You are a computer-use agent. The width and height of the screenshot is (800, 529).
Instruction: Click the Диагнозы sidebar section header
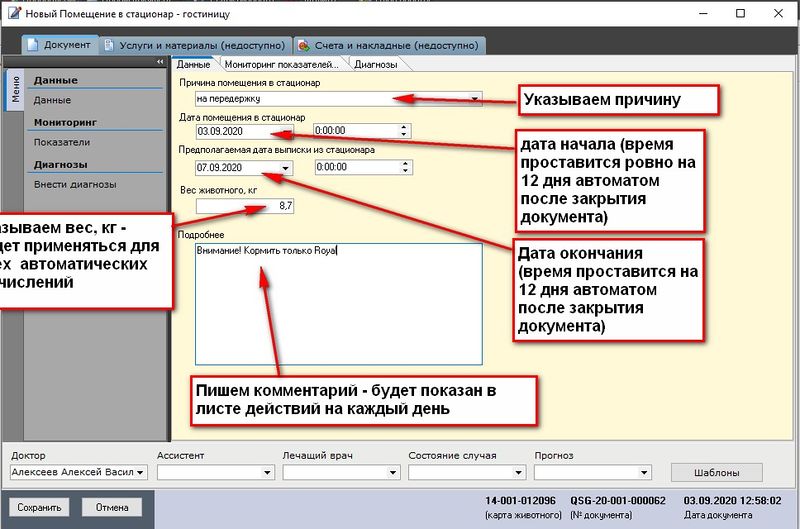[x=60, y=164]
